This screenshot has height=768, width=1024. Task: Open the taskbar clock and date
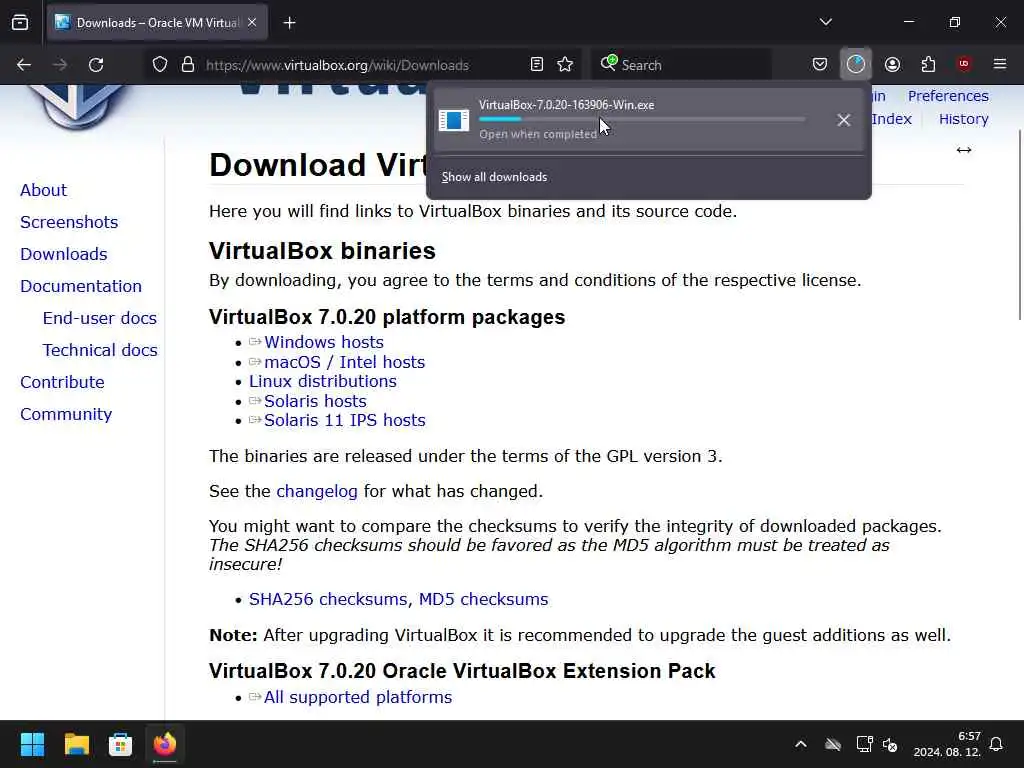pos(947,744)
